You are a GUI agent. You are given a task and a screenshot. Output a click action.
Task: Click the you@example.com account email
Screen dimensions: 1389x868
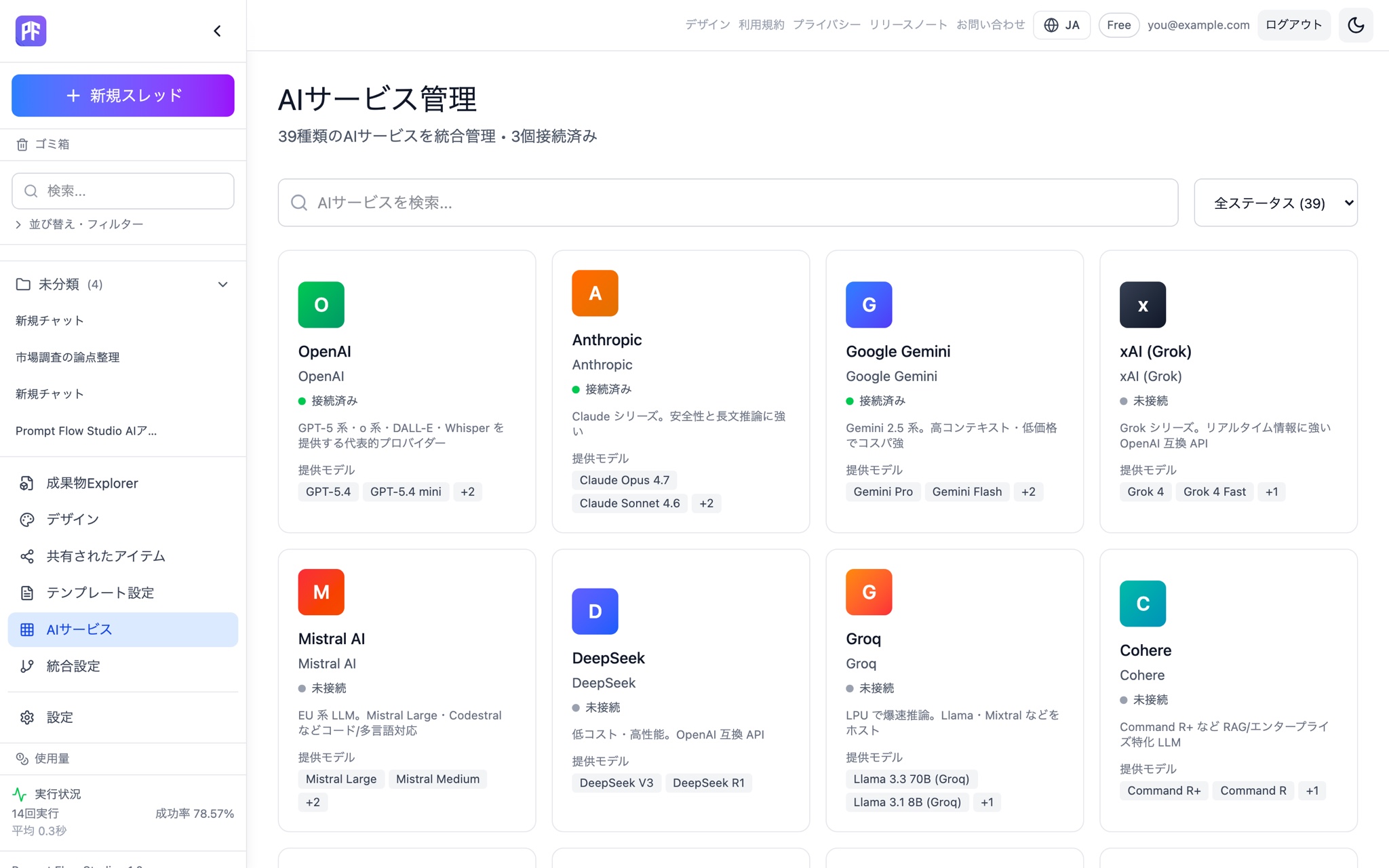(x=1198, y=25)
